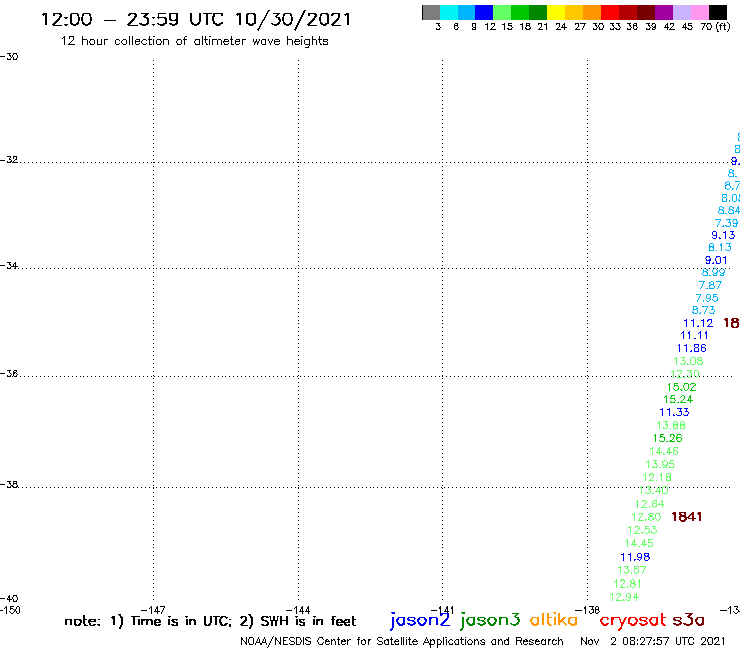Click the jason3 satellite label
This screenshot has width=740, height=650.
coord(490,620)
